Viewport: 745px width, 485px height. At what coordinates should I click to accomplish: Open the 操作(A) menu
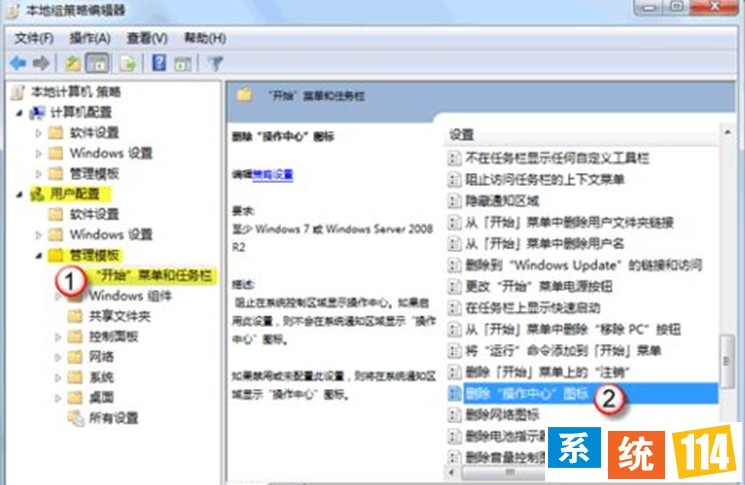click(x=90, y=38)
